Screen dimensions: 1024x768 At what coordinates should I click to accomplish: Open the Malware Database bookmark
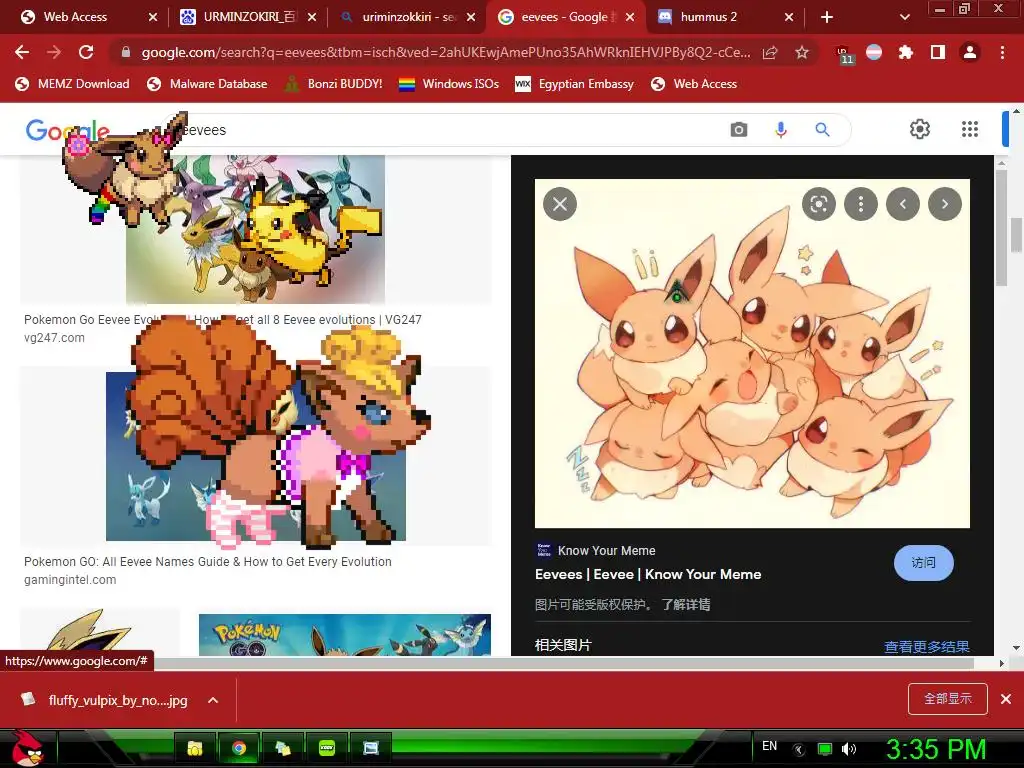coord(207,84)
